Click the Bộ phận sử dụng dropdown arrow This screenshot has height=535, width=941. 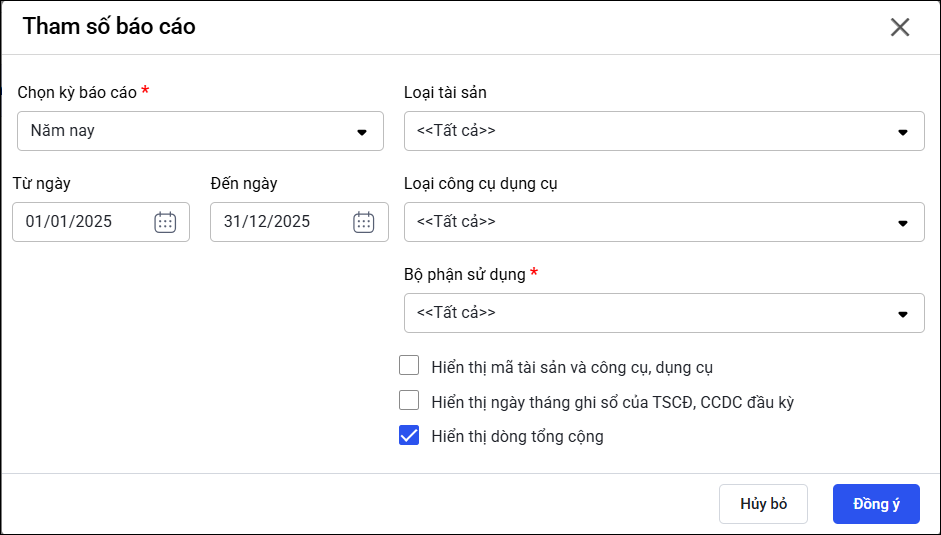click(902, 314)
